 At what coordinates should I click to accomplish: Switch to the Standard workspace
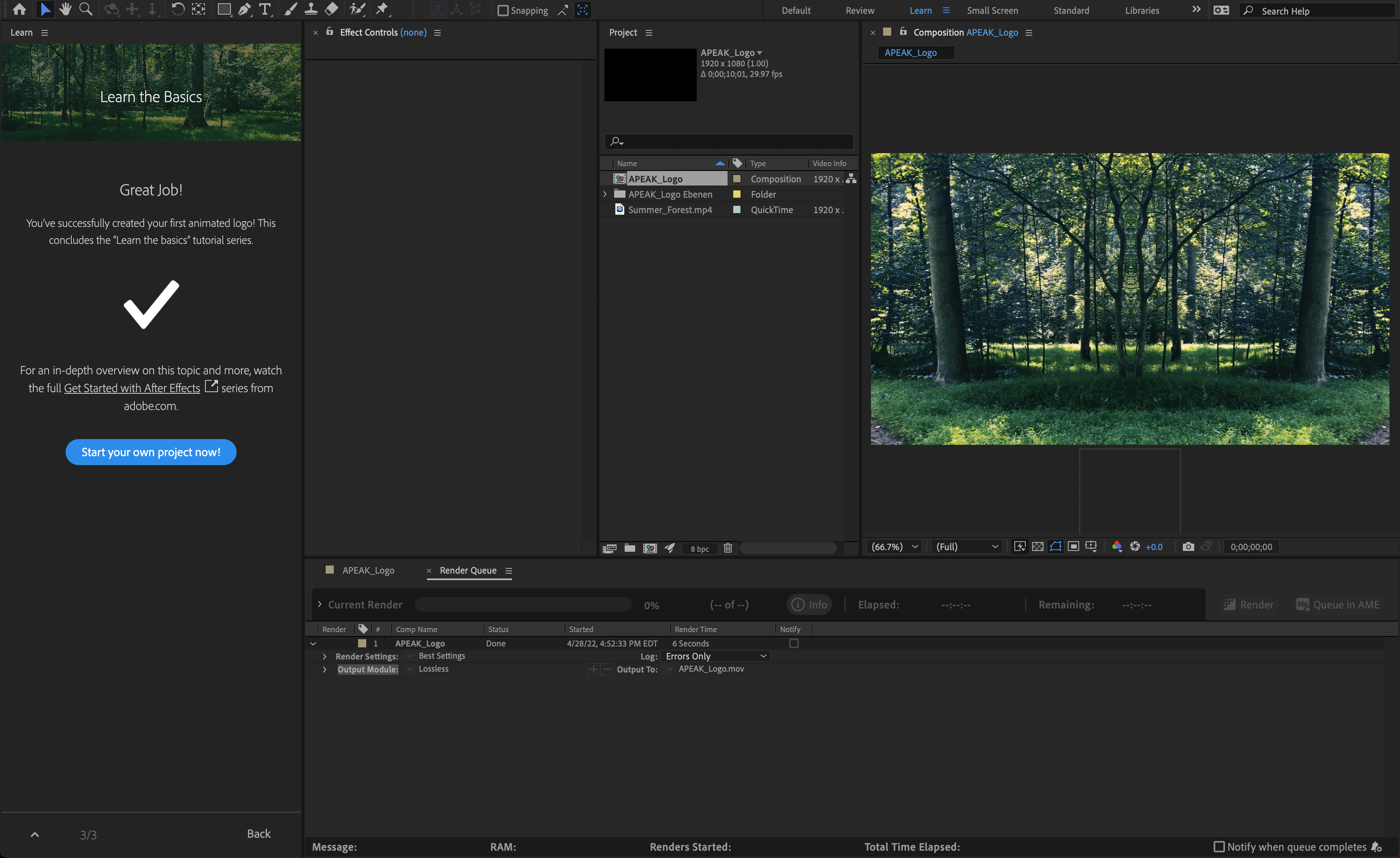coord(1071,11)
